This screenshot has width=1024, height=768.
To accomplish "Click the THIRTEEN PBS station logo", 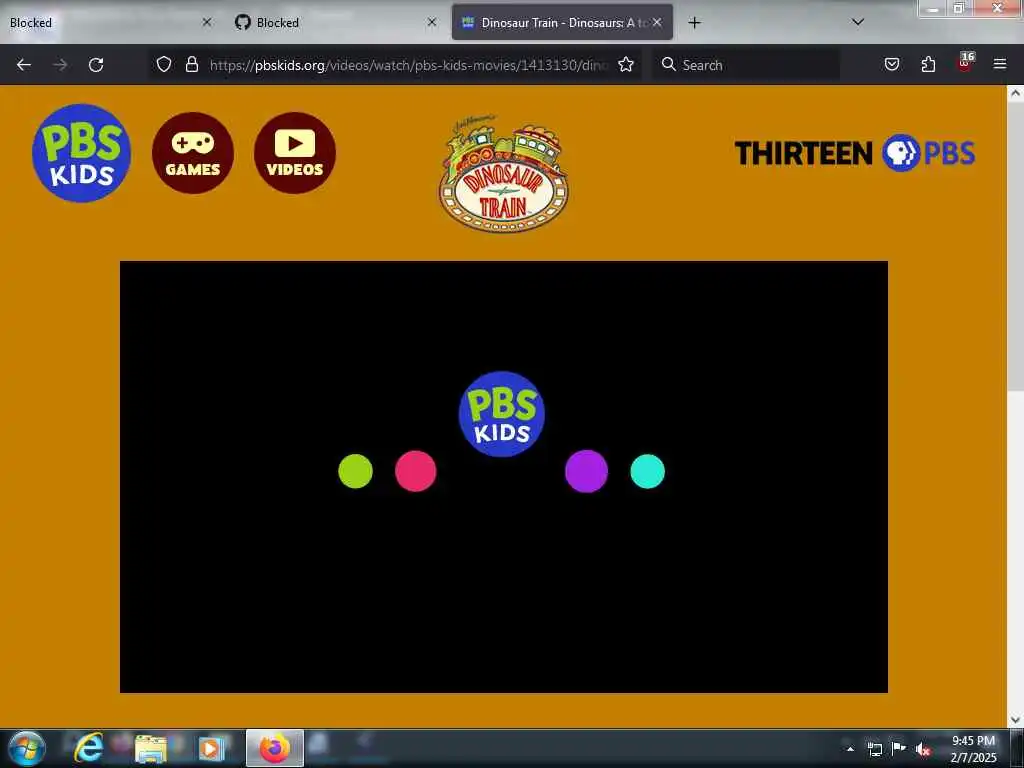I will click(855, 153).
